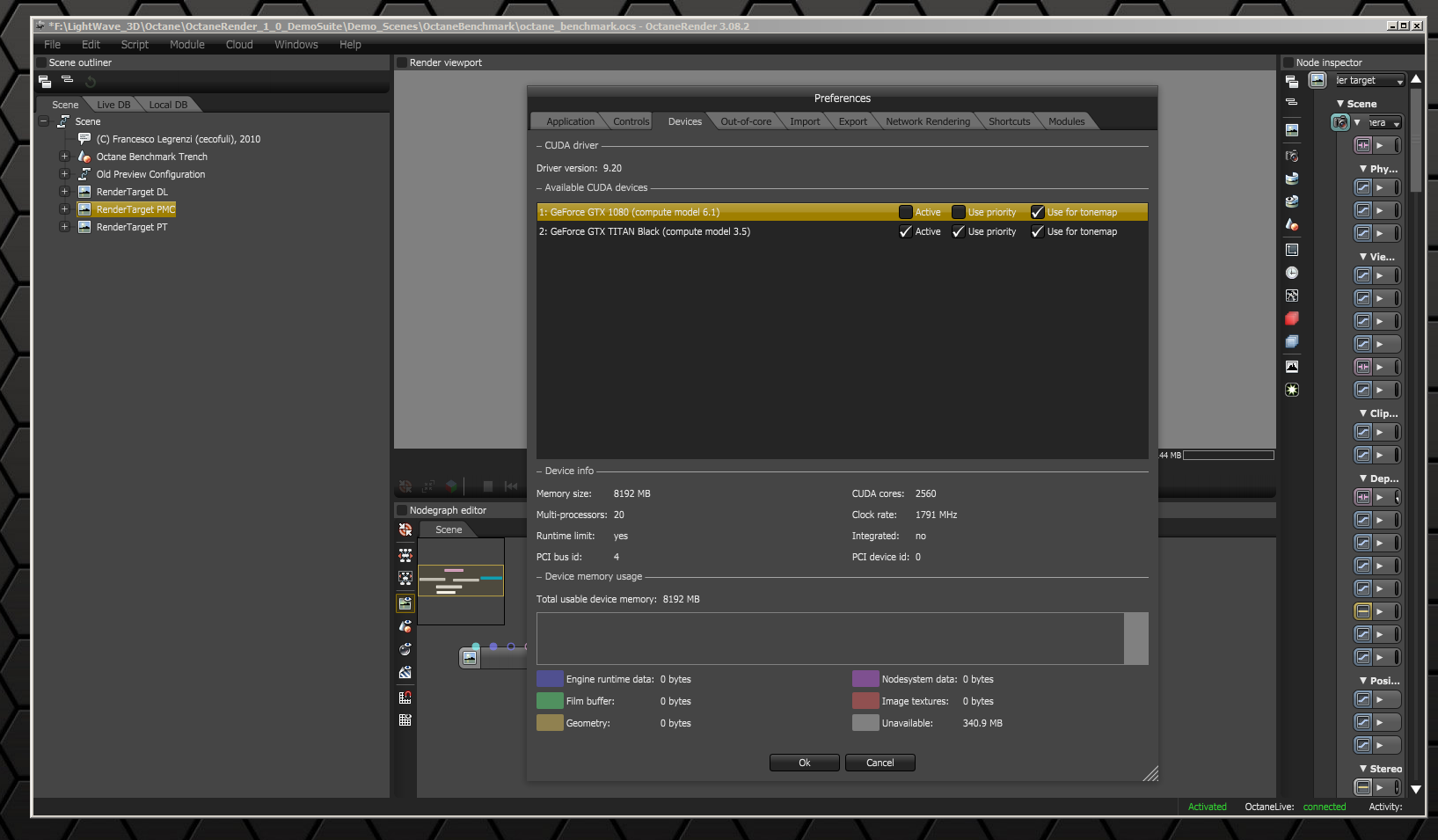1438x840 pixels.
Task: Collapse the root Scene tree node
Action: tap(43, 121)
